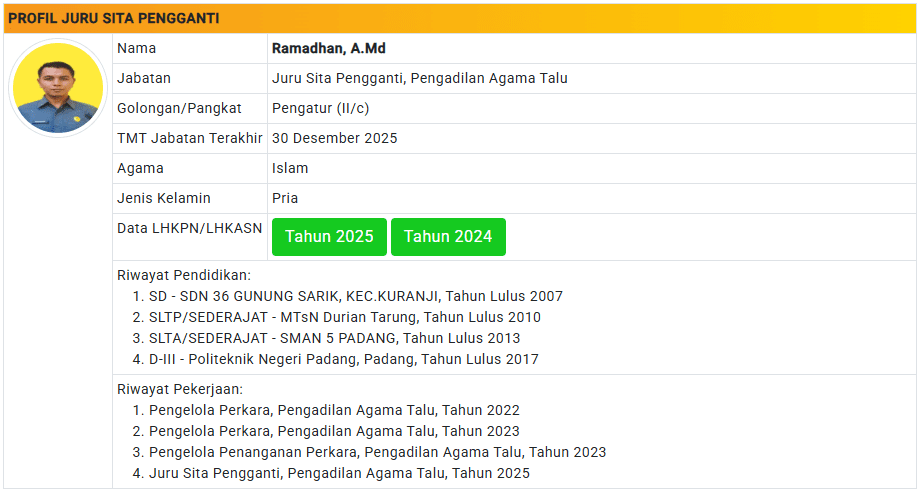Open the Tahun 2025 LHKPN data
This screenshot has height=495, width=922.
pos(329,237)
